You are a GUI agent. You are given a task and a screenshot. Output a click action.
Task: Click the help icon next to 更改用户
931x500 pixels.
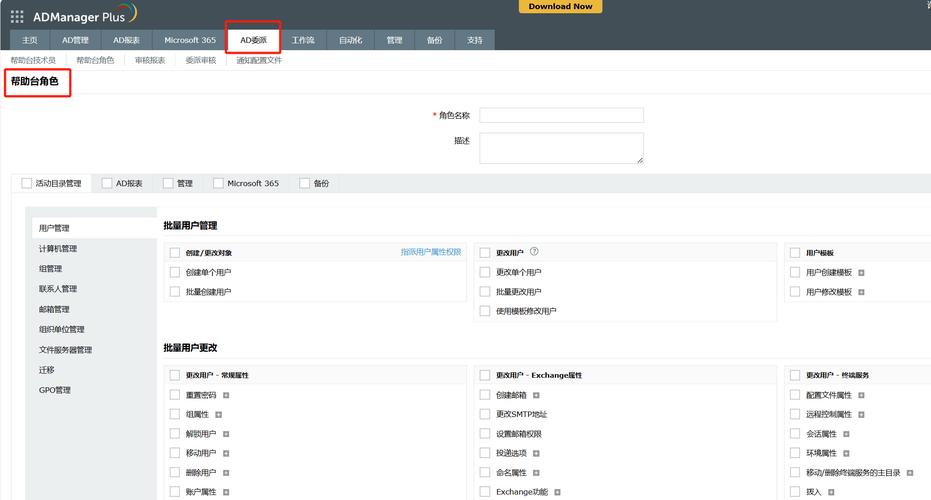click(x=534, y=252)
